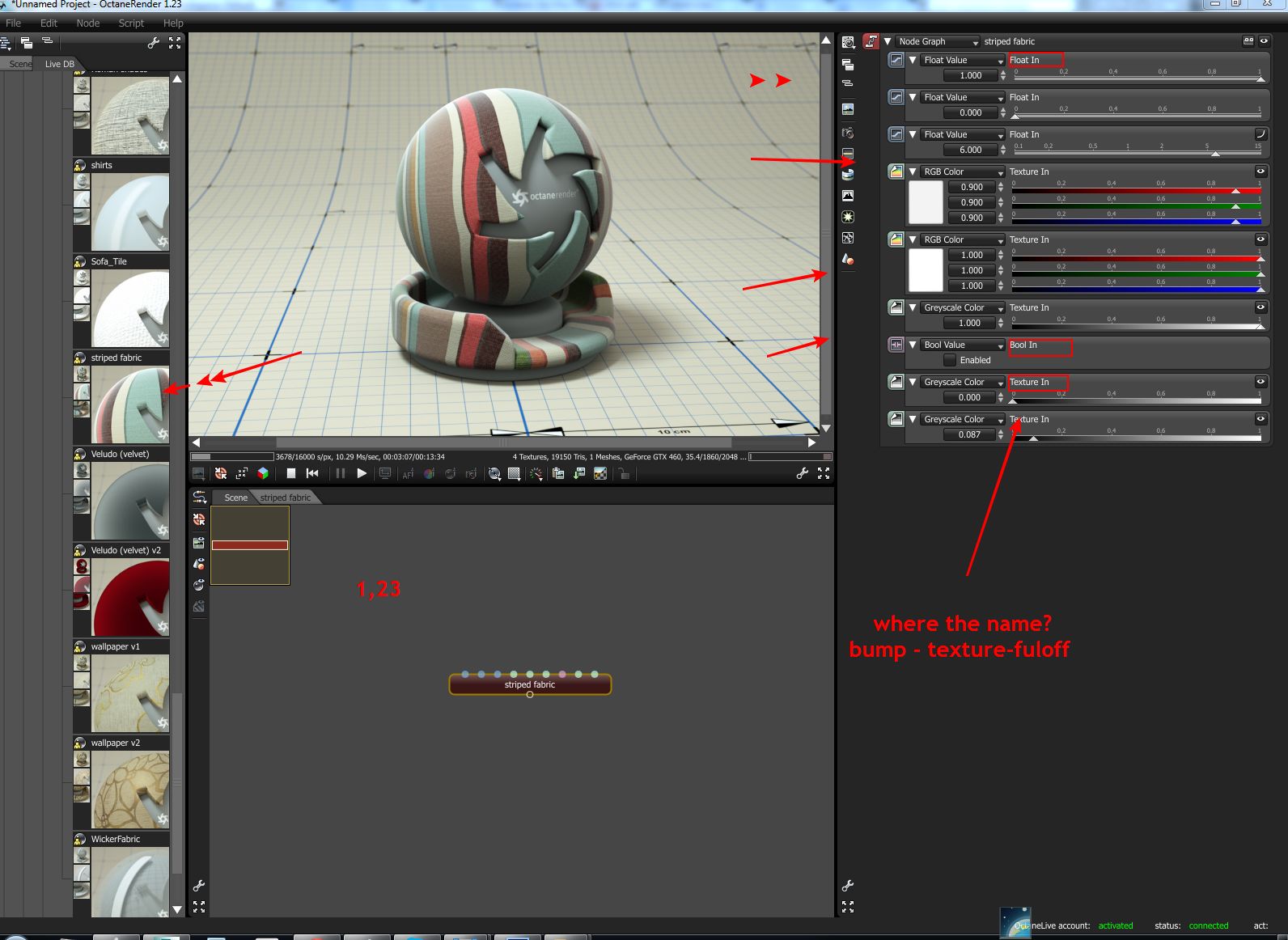Select the auto focus picker tool

point(408,474)
